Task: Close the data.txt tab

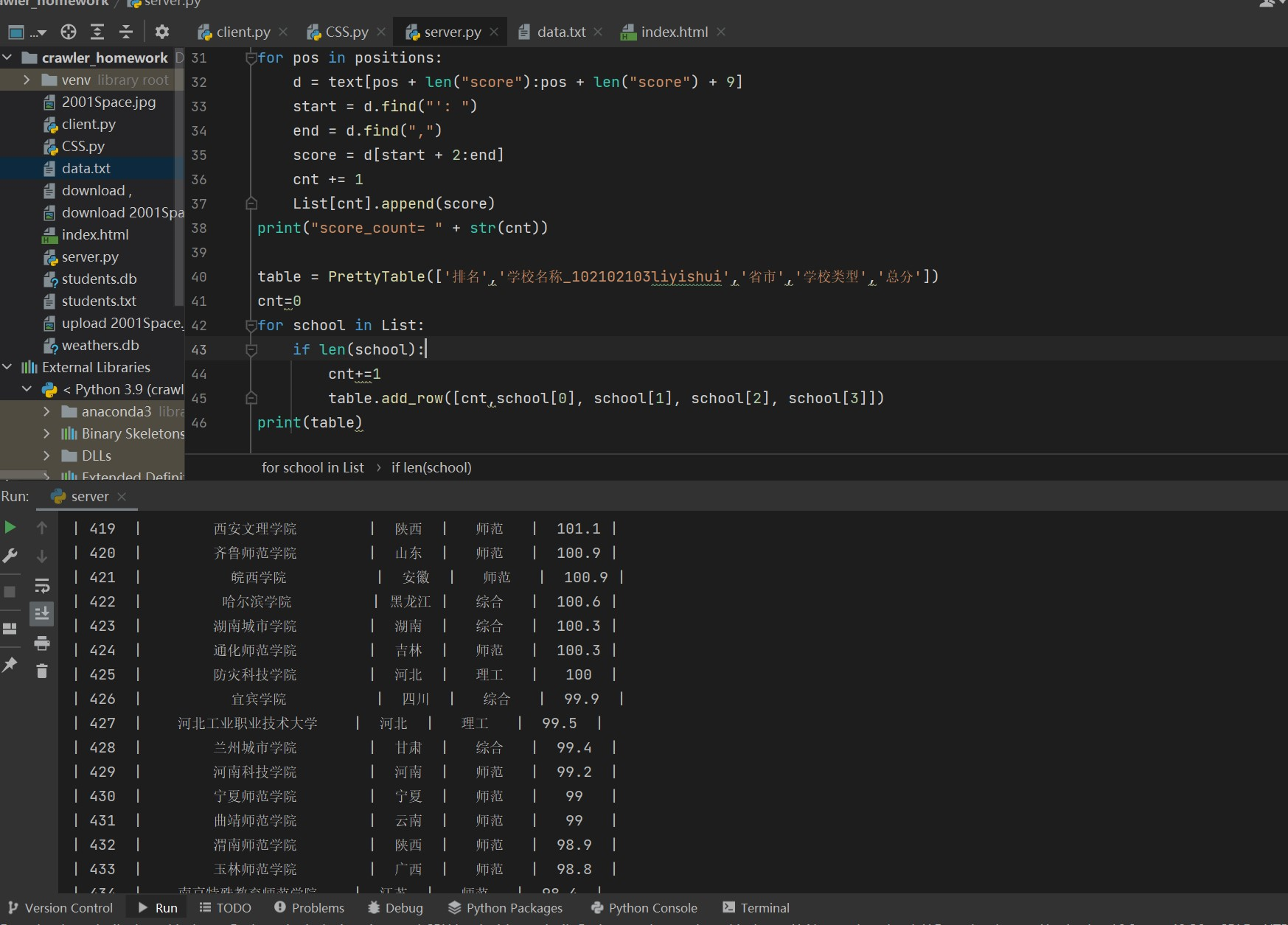Action: click(x=598, y=32)
